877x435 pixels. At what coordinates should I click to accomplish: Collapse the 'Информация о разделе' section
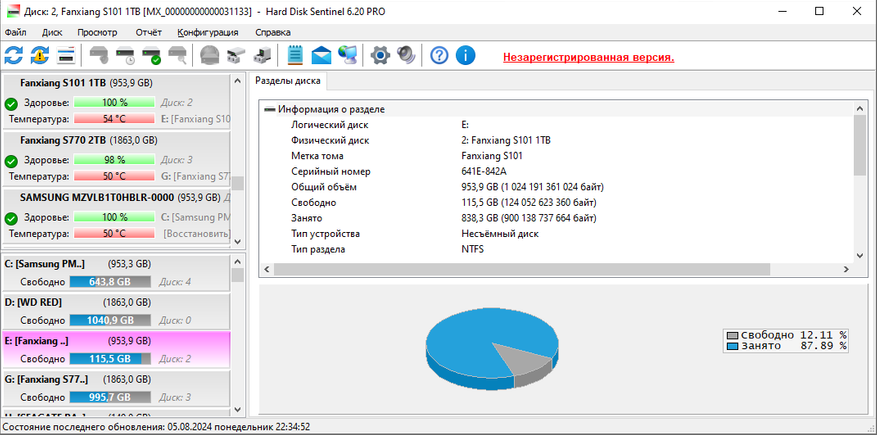coord(270,109)
